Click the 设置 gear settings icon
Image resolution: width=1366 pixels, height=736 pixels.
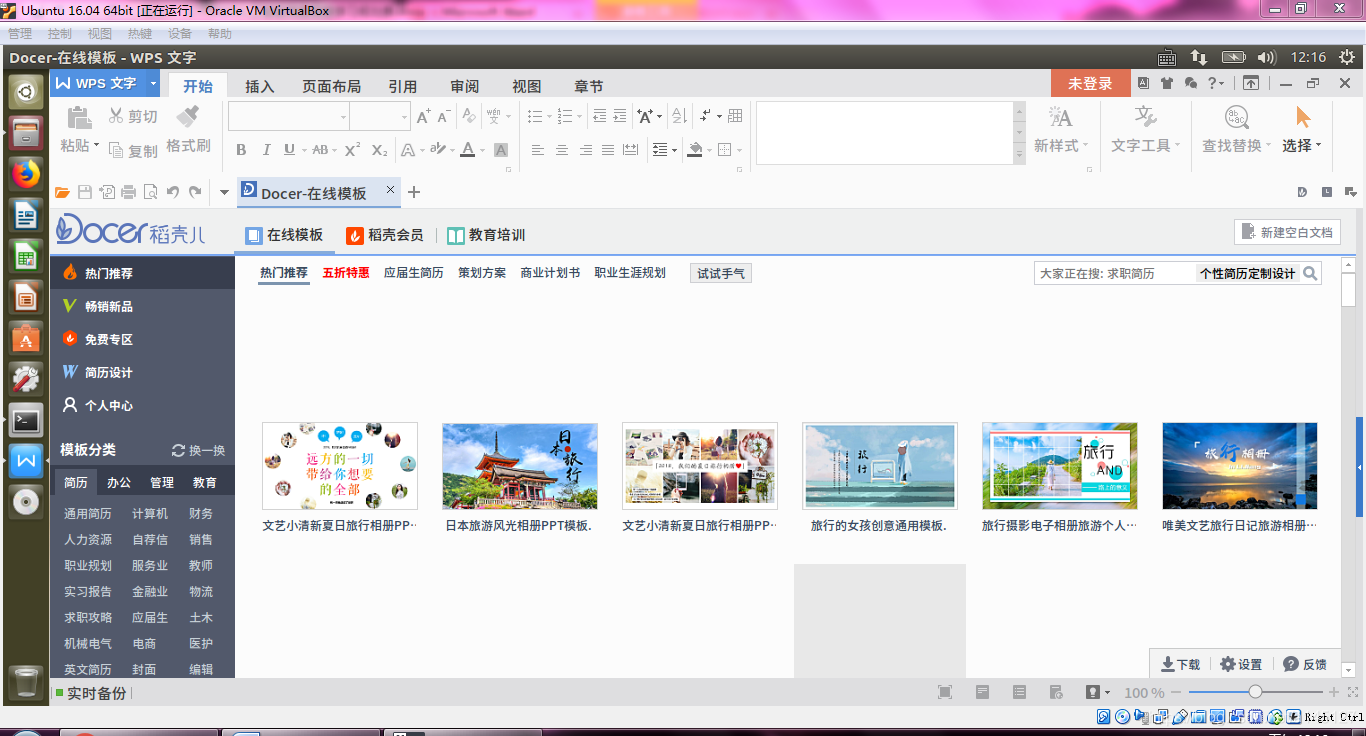[1241, 664]
